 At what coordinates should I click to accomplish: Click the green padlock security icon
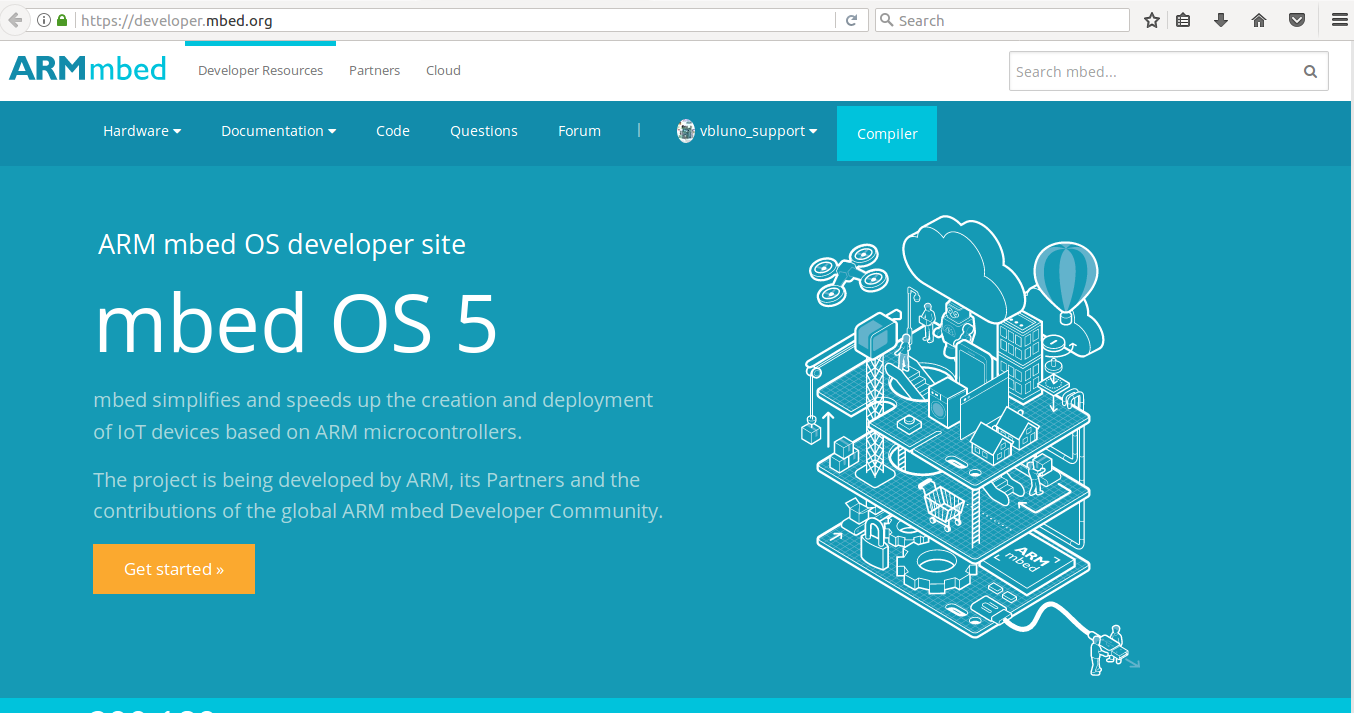click(62, 20)
